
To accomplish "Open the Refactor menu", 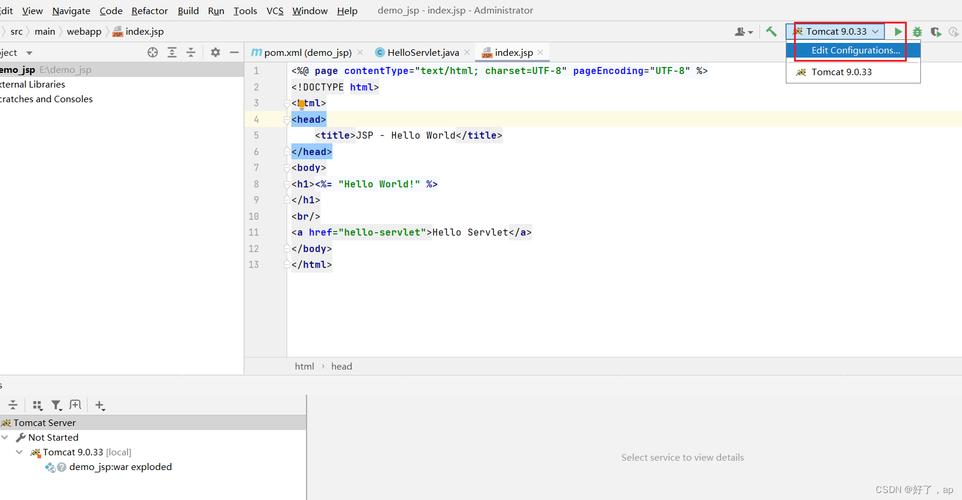I will point(149,10).
